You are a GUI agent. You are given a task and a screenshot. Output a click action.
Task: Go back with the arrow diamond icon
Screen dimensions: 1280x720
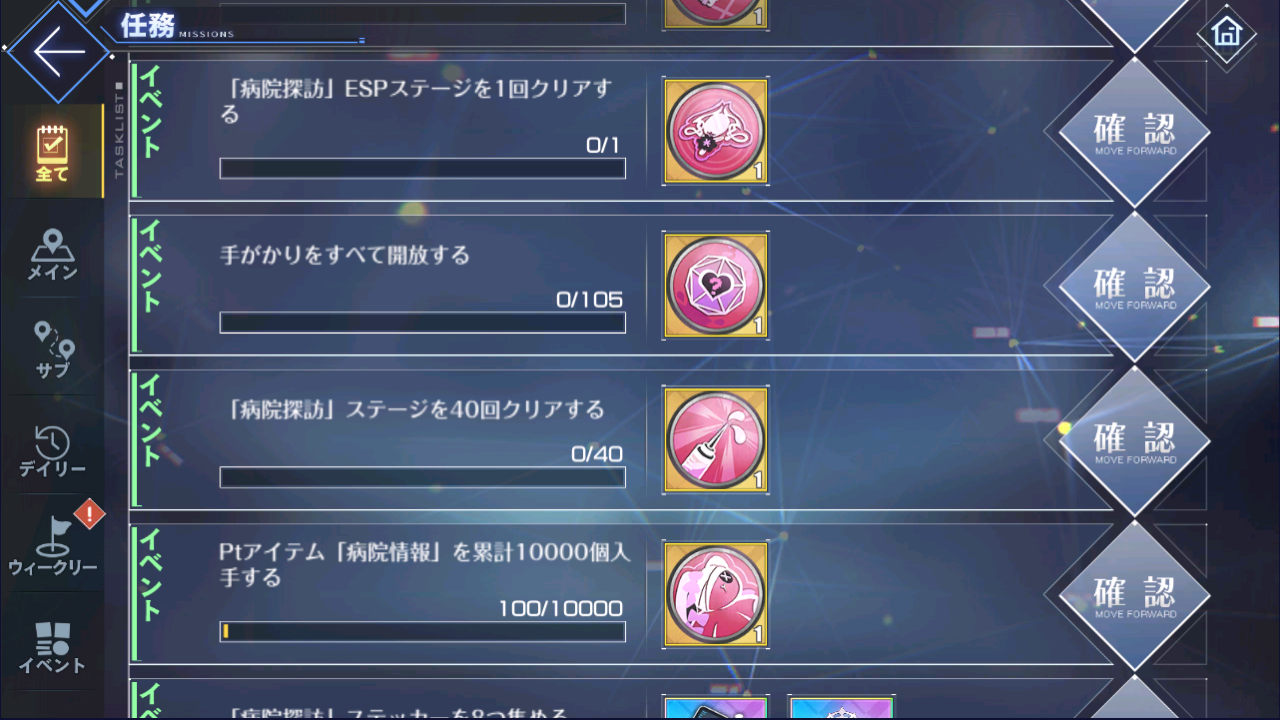pos(58,51)
